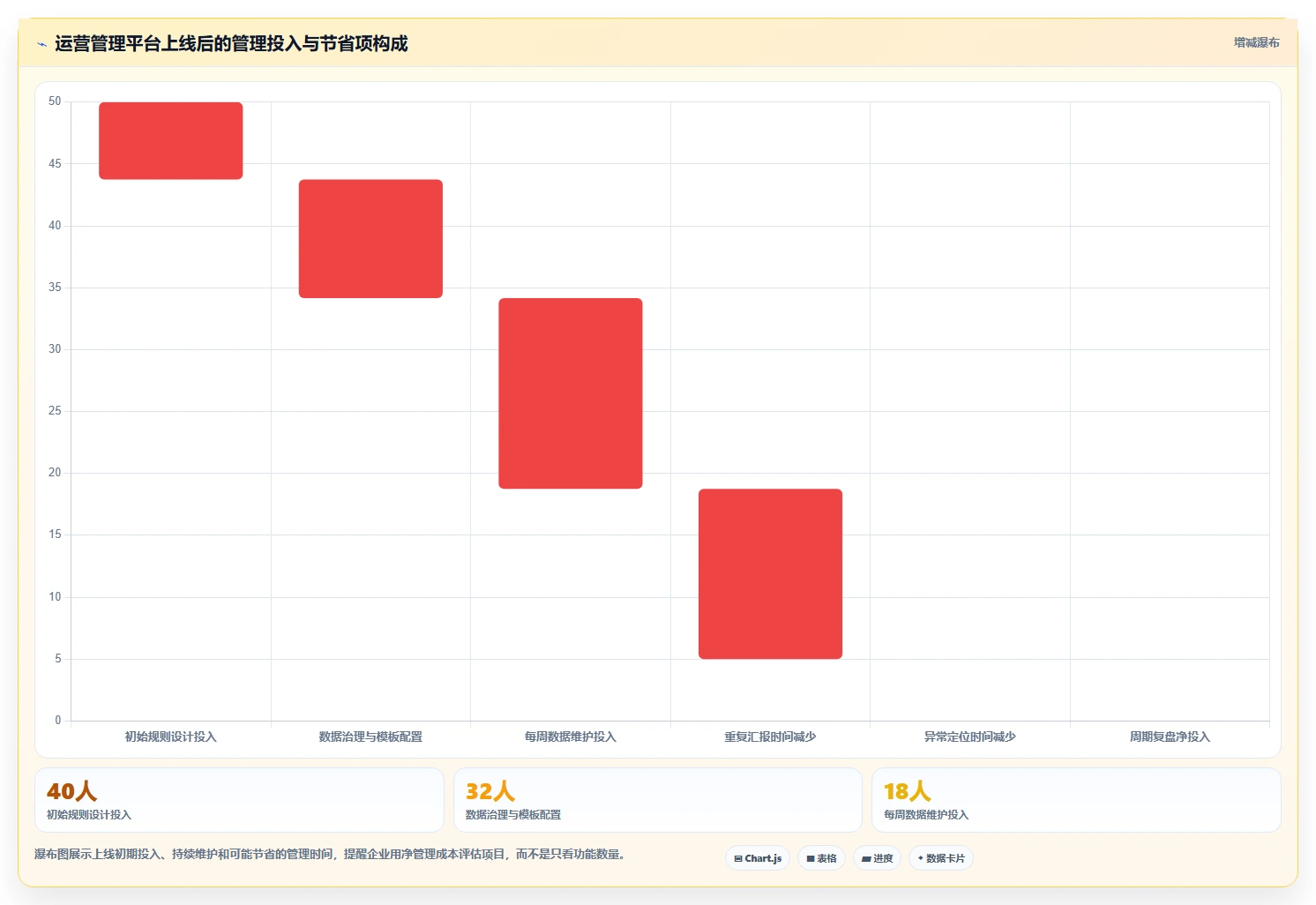Image resolution: width=1316 pixels, height=905 pixels.
Task: Click the 重复汇报时间减少 x-axis label
Action: pos(770,737)
